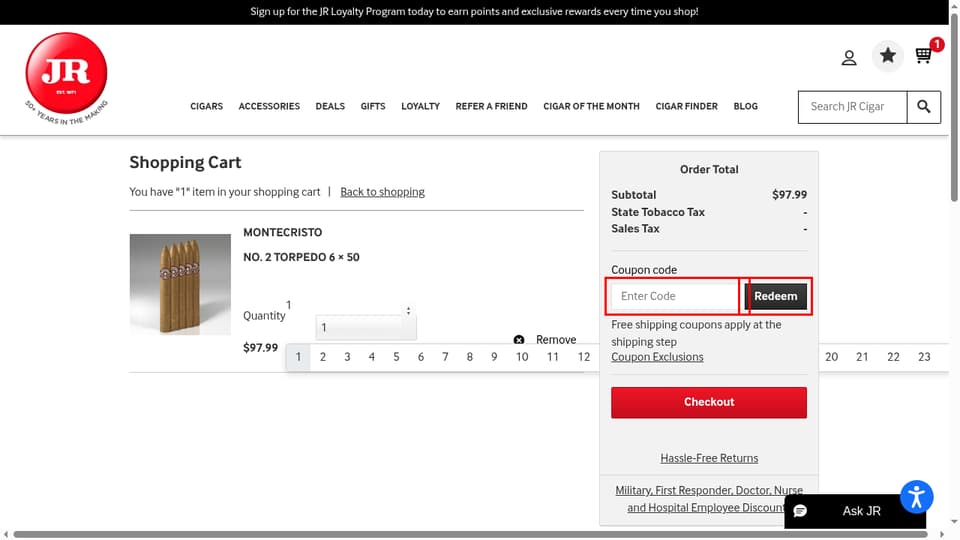Open Hassle-Free Returns link
The width and height of the screenshot is (960, 540).
pos(709,458)
